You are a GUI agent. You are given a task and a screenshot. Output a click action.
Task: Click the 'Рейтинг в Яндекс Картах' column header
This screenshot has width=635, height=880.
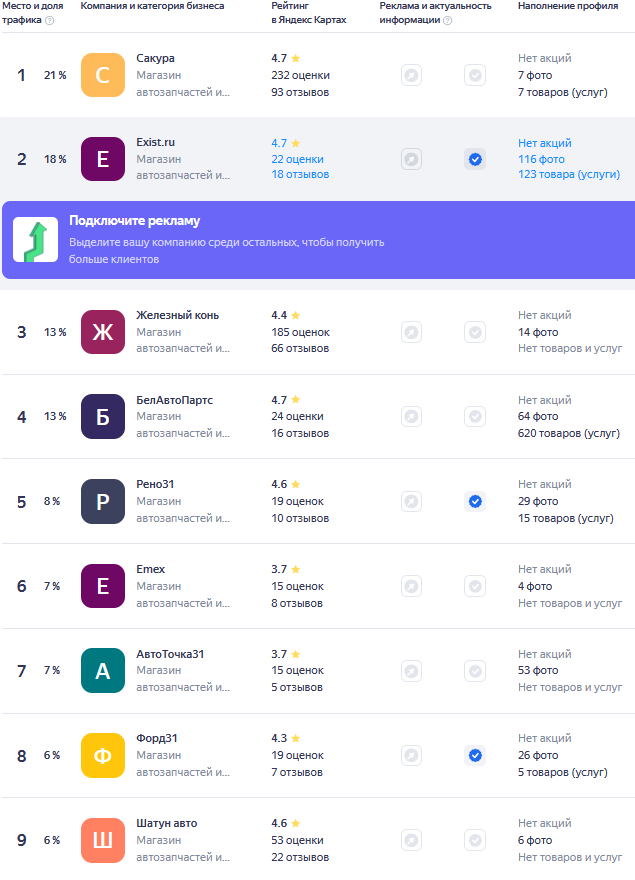[309, 13]
